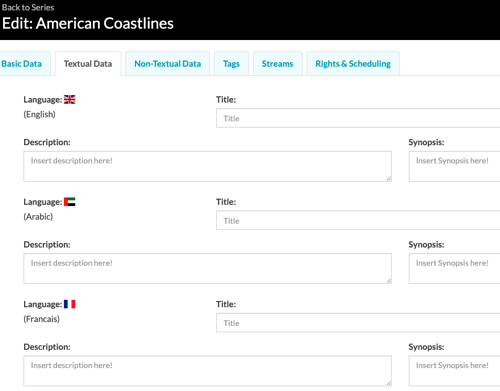Click the '(Francais)' language label
Viewport: 500px width, 391px height.
(x=41, y=319)
